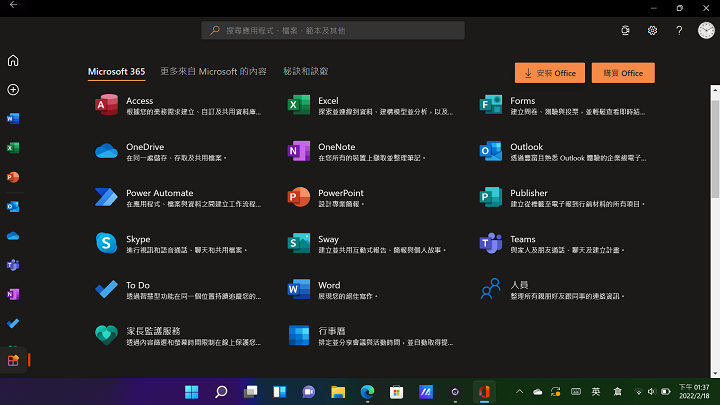Go to Home in the sidebar
Image resolution: width=720 pixels, height=405 pixels.
point(13,61)
